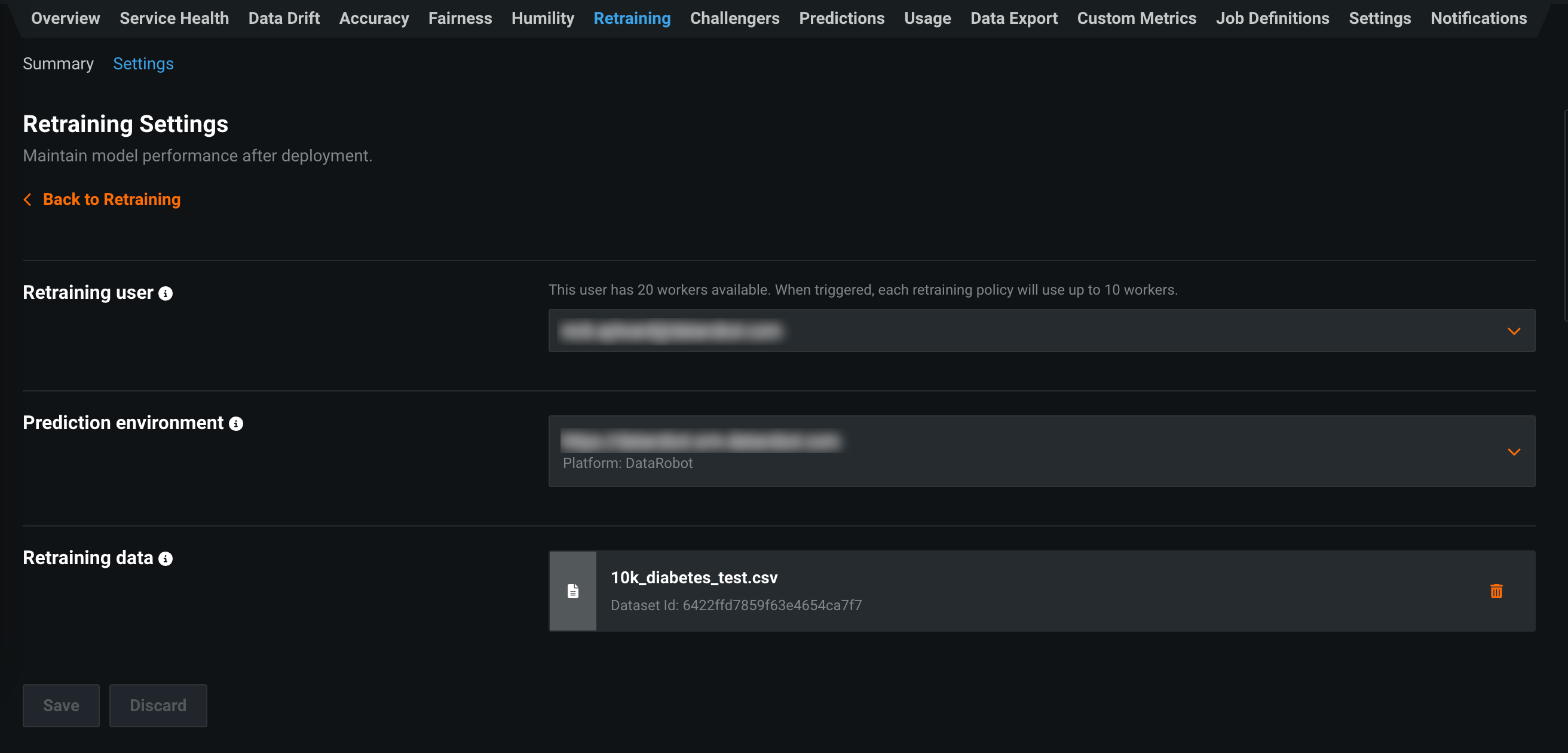
Task: Open the Data Drift tab
Action: (284, 19)
